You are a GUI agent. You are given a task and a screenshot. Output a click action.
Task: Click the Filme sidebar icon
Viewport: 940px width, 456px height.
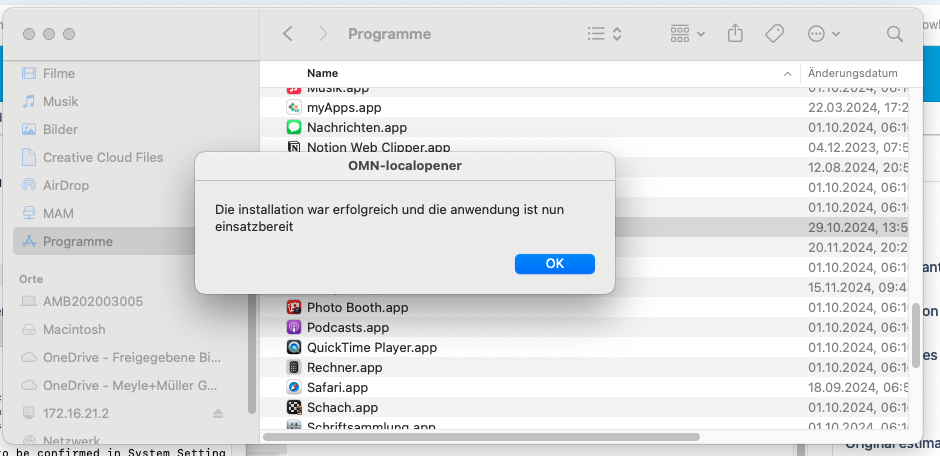click(29, 74)
